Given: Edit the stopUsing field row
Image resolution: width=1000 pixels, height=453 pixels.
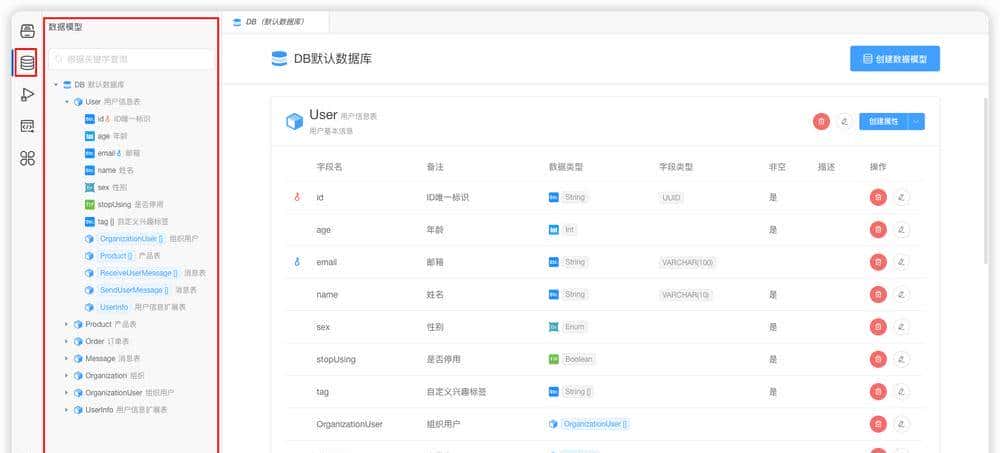Looking at the screenshot, I should 901,359.
